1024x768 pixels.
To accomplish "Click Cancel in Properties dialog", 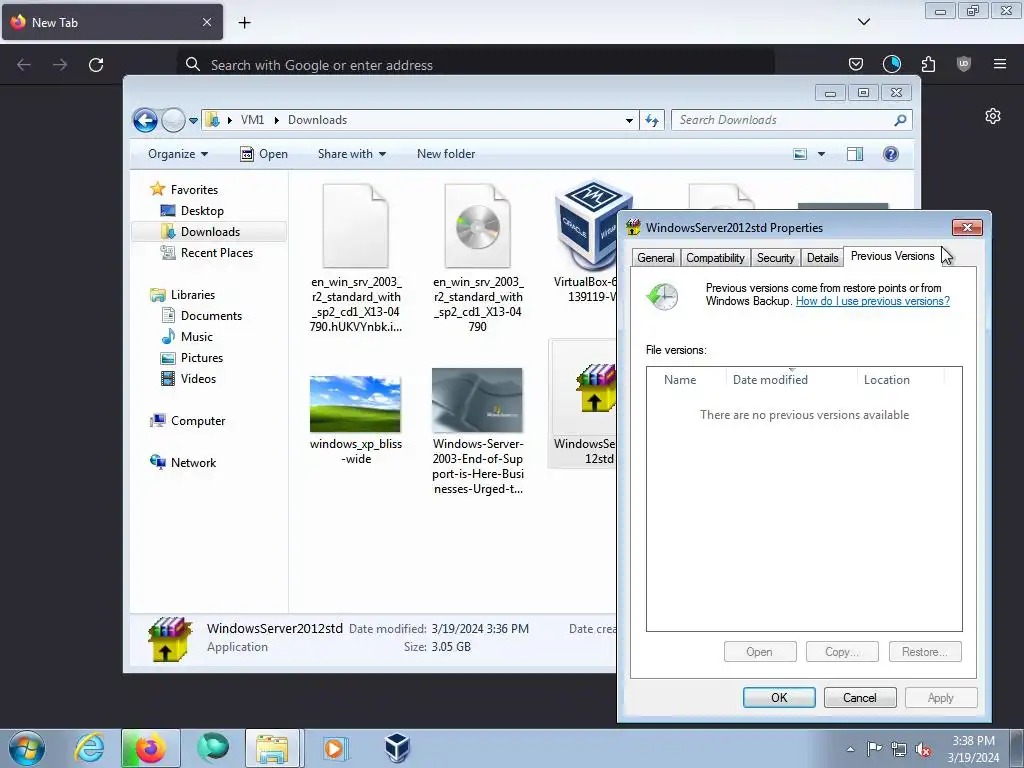I will pos(859,697).
